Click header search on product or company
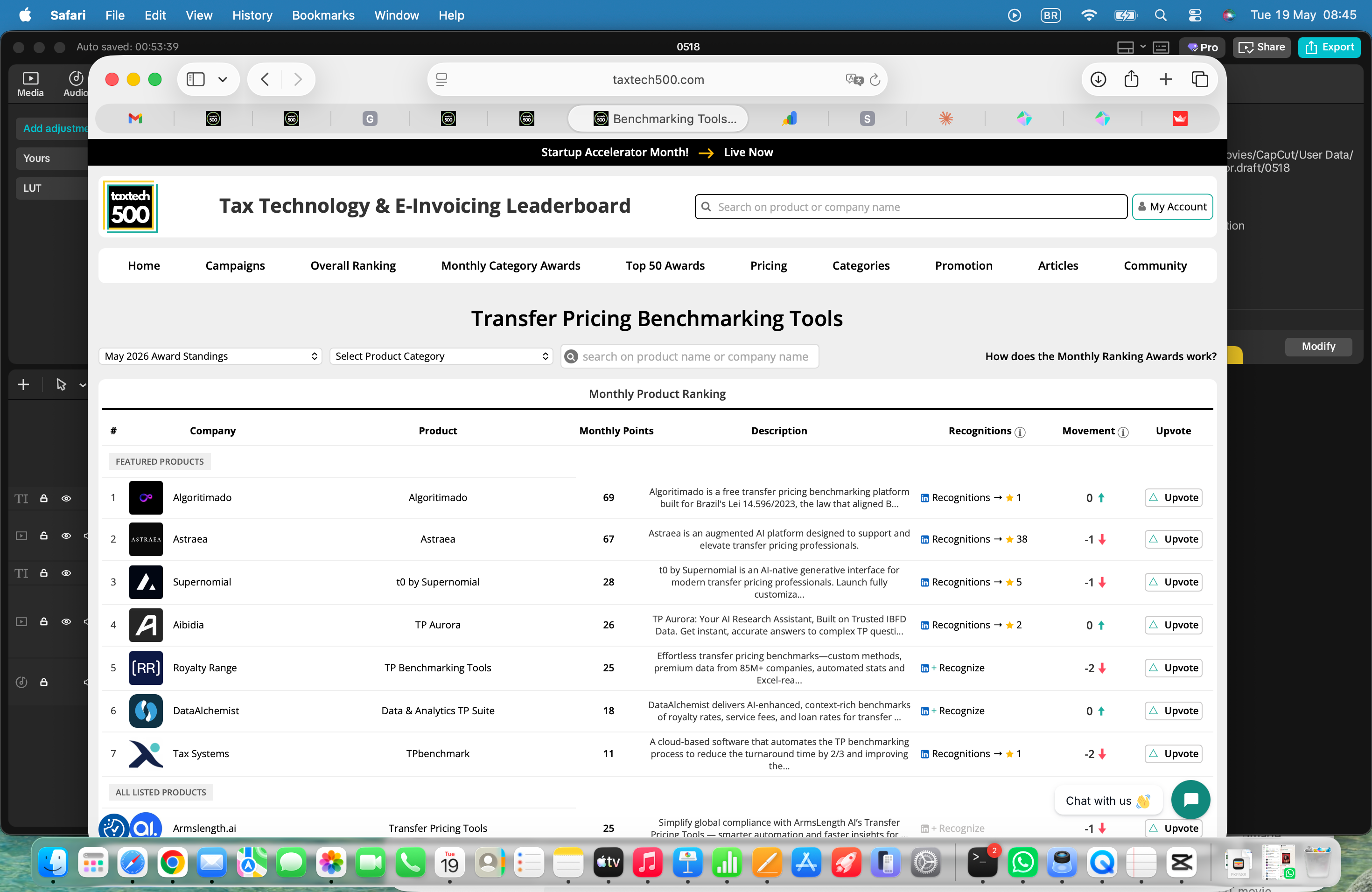 pyautogui.click(x=911, y=207)
